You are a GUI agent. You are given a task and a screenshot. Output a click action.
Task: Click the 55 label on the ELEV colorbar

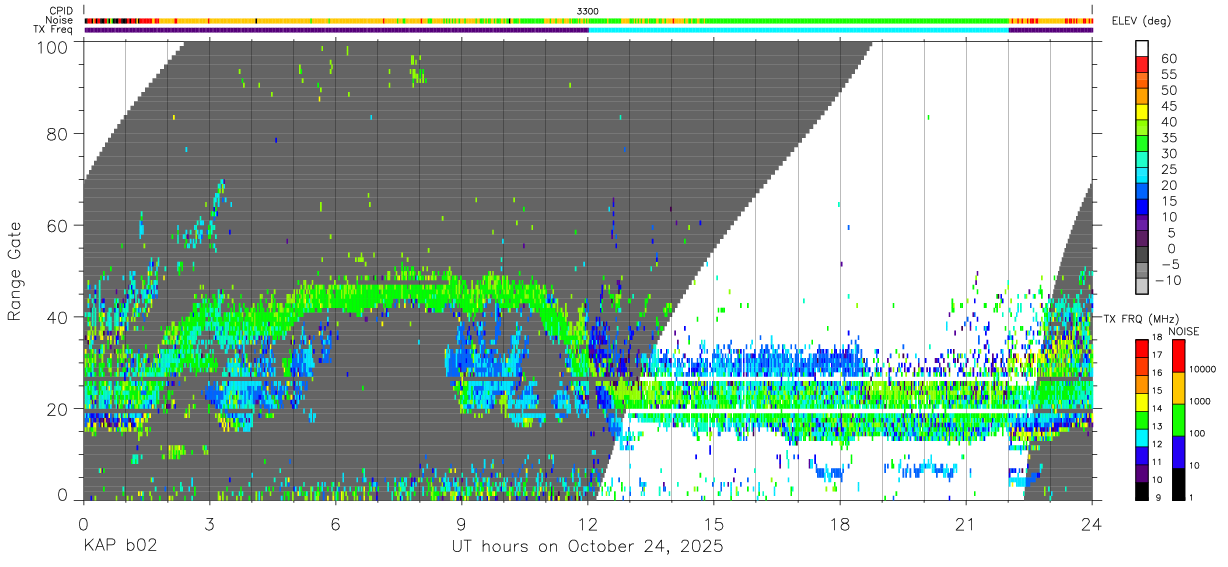[1168, 75]
